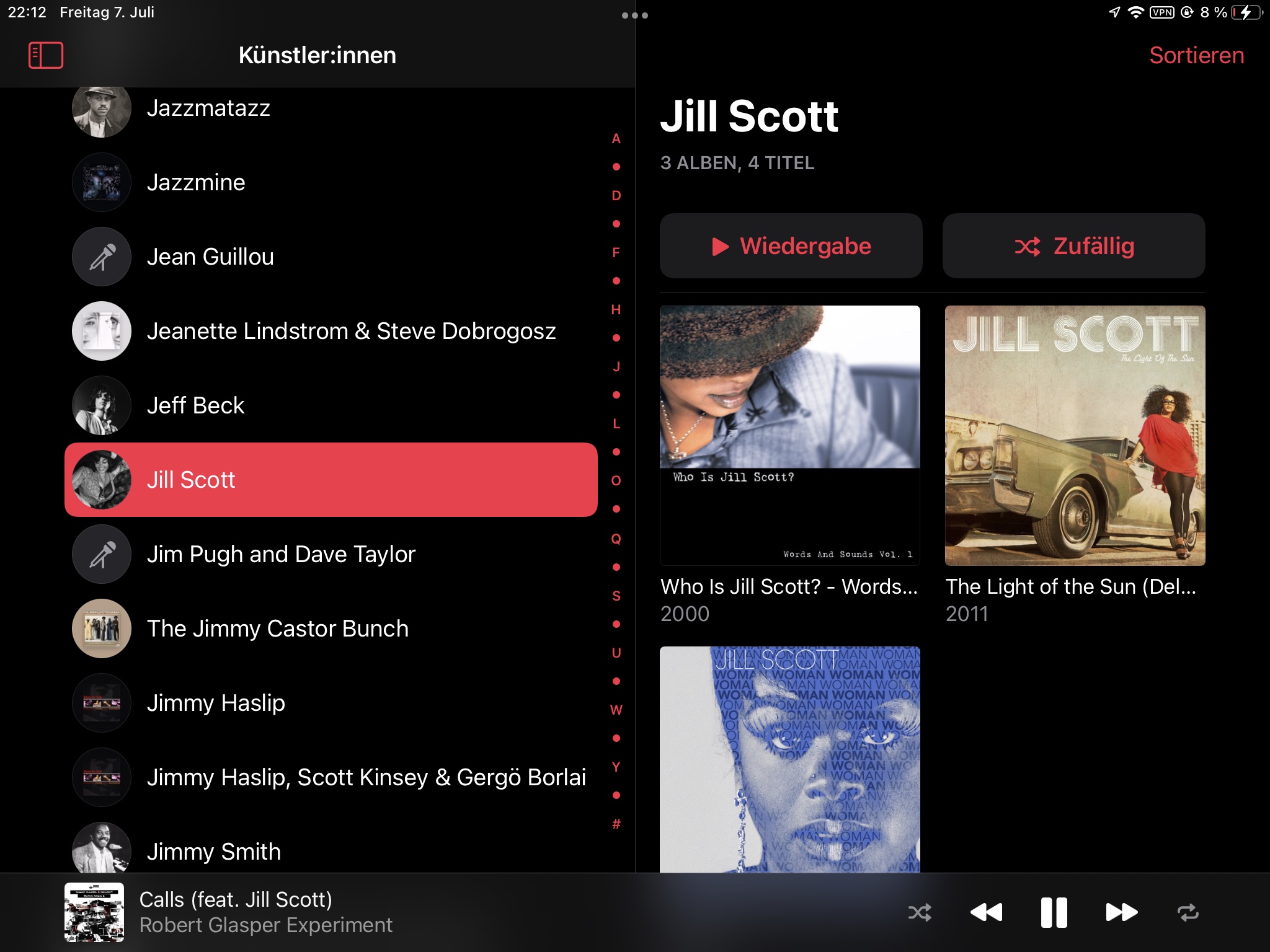The width and height of the screenshot is (1270, 952).
Task: Select the Jimmy Haslip row without co-artists
Action: pyautogui.click(x=331, y=703)
